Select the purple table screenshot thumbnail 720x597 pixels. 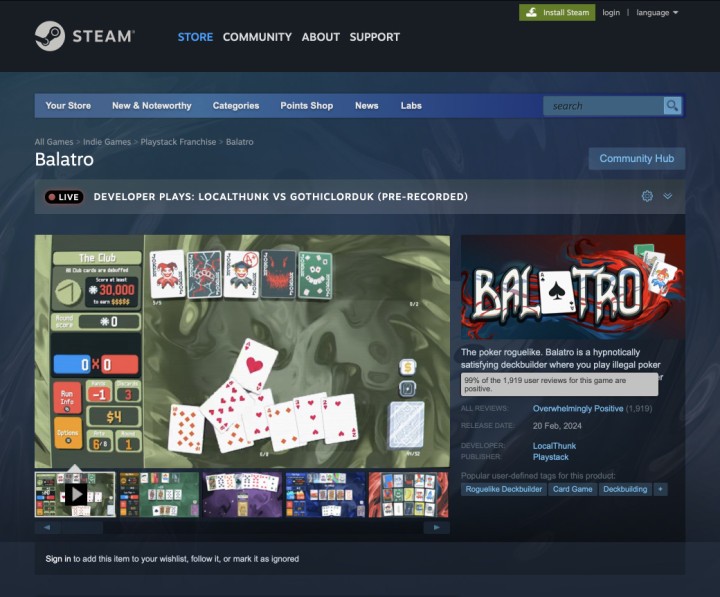pos(242,495)
